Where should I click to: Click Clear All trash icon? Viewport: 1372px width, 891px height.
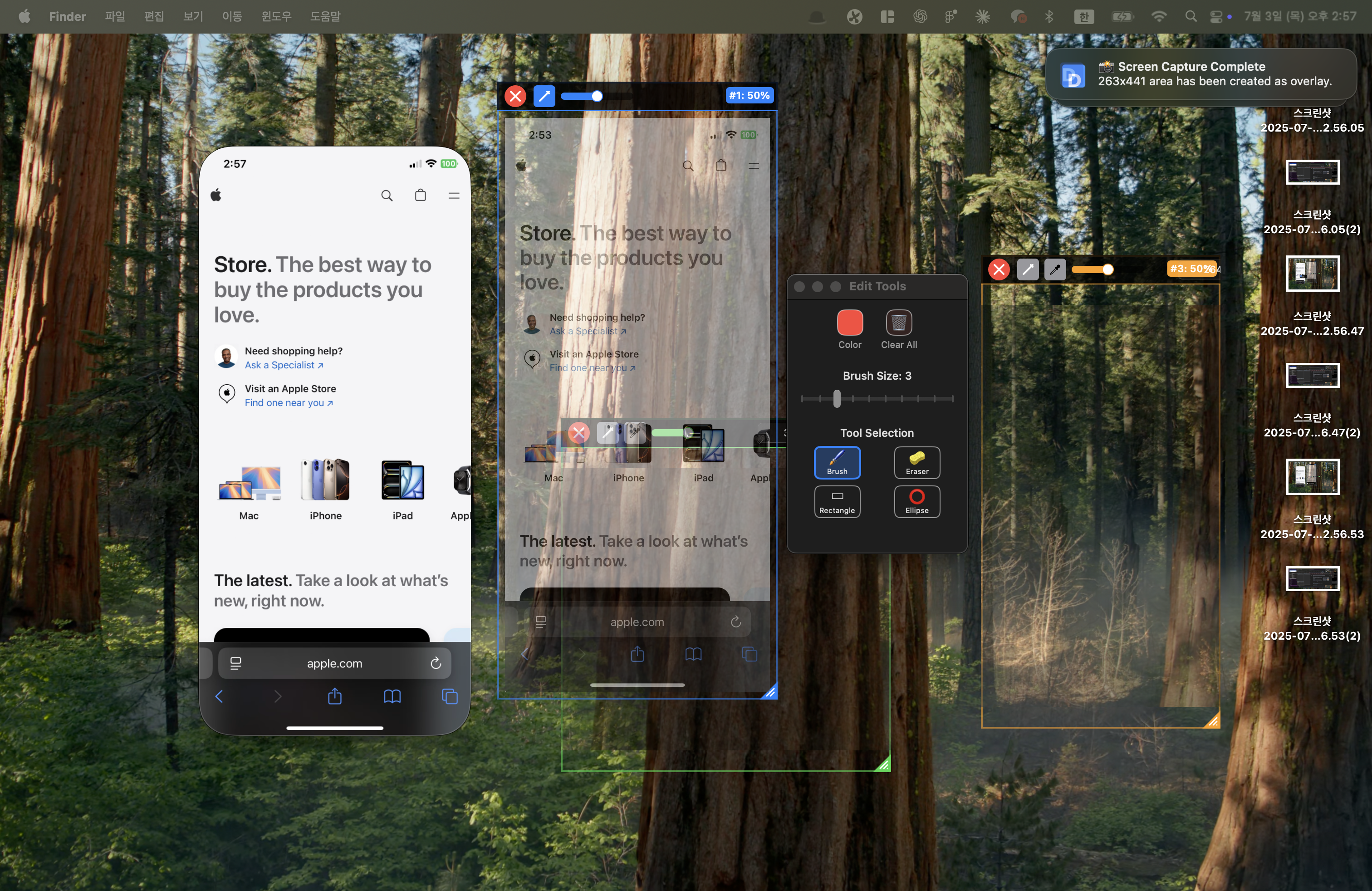[898, 323]
